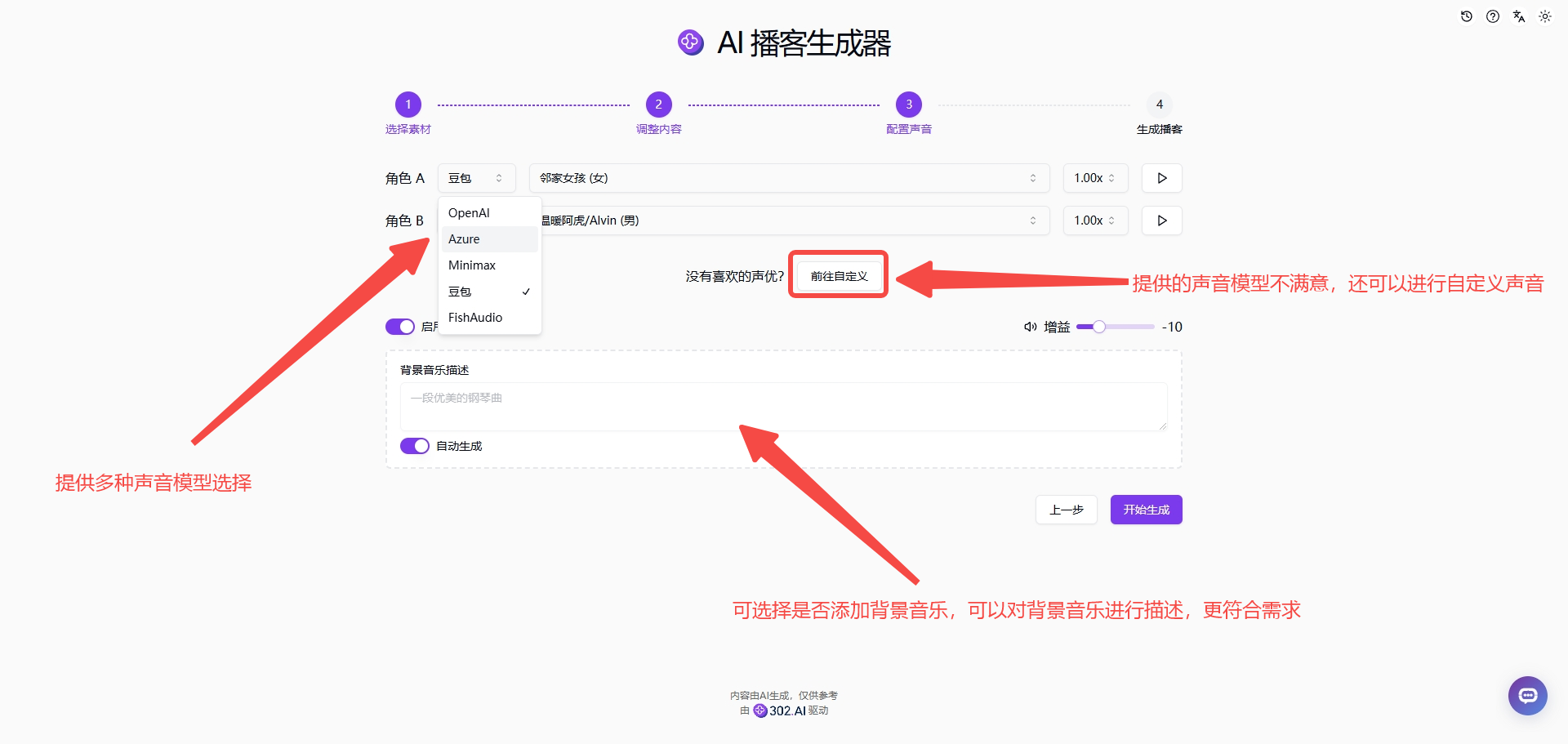Click the 角色 A label
The image size is (1568, 744).
[405, 178]
